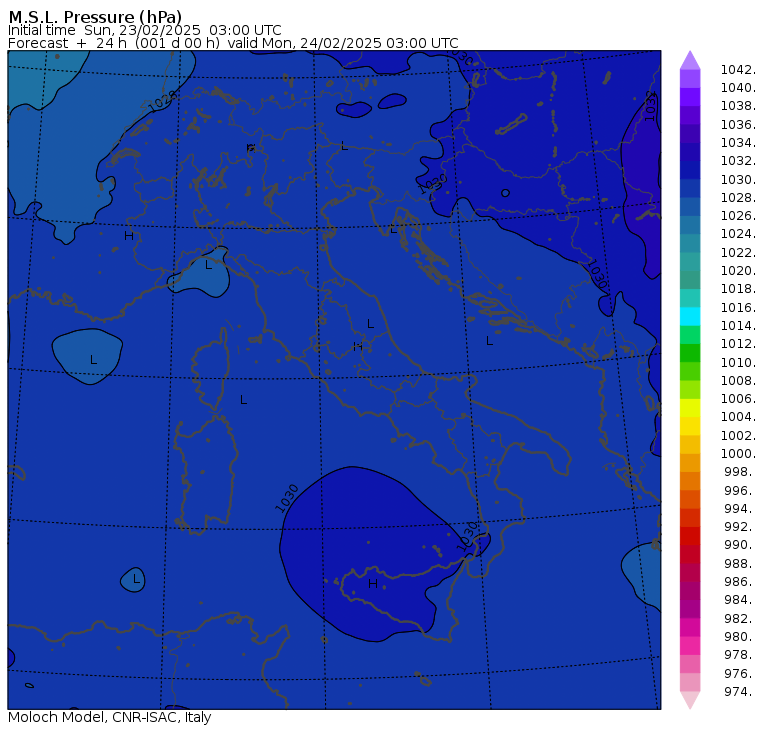760x731 pixels.
Task: Select the color band between 1030 and 1032
Action: click(690, 170)
